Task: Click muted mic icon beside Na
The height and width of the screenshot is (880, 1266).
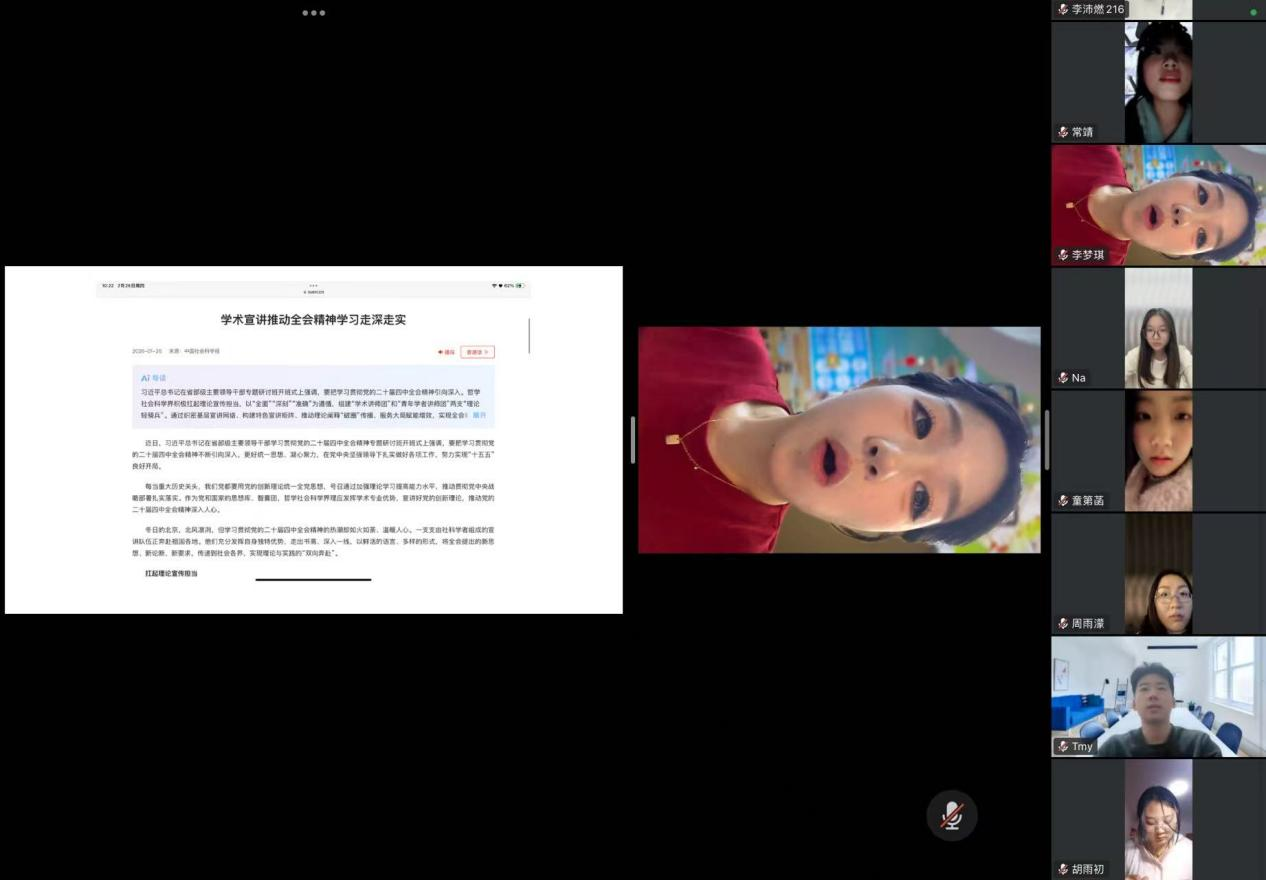Action: pyautogui.click(x=1063, y=378)
